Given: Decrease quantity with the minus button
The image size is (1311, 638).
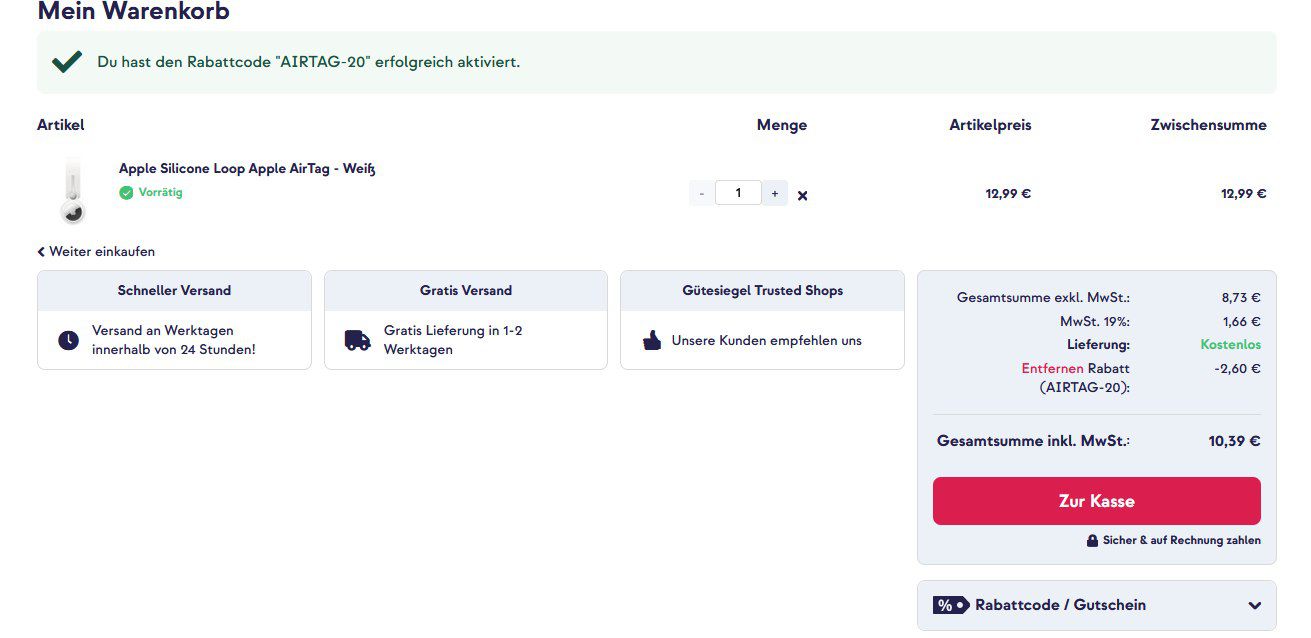Looking at the screenshot, I should click(x=702, y=193).
